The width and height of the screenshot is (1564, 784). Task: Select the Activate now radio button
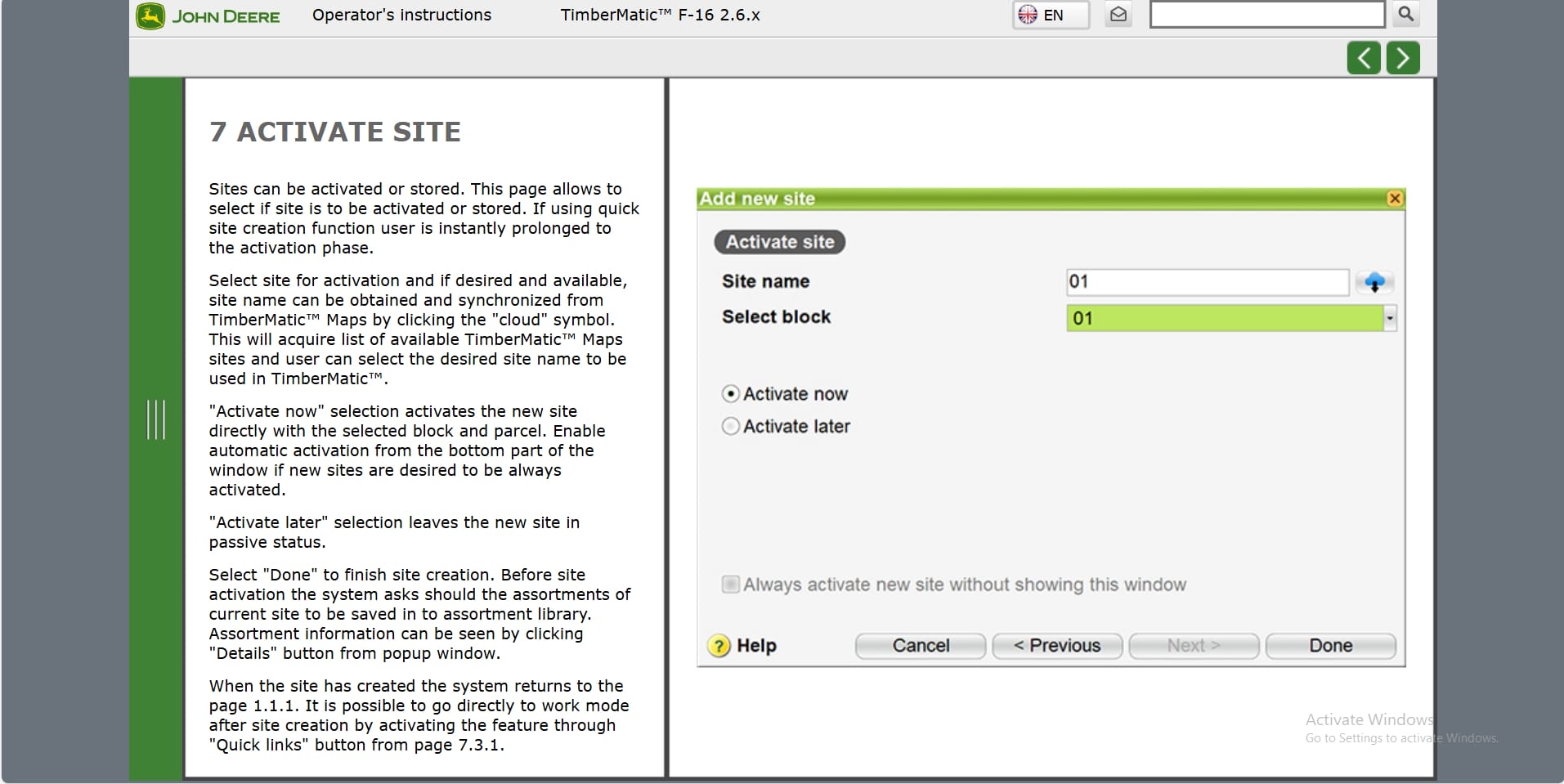click(730, 394)
